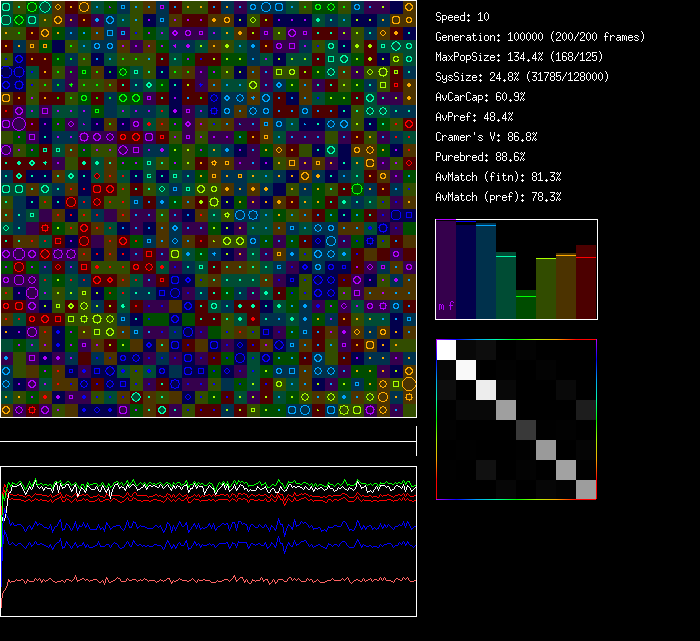This screenshot has width=700, height=641.
Task: Click the lowest red line in time graph
Action: pos(200,580)
